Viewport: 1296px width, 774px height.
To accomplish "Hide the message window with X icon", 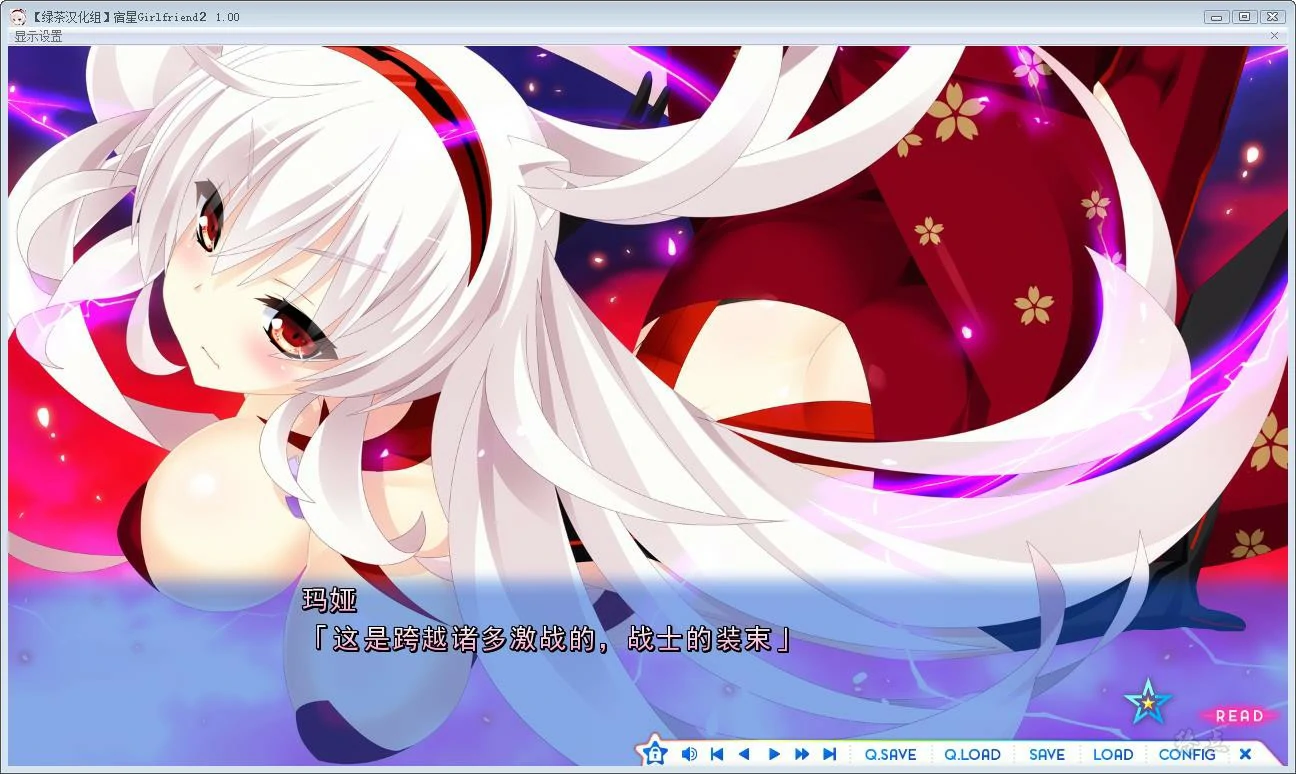I will coord(1245,754).
